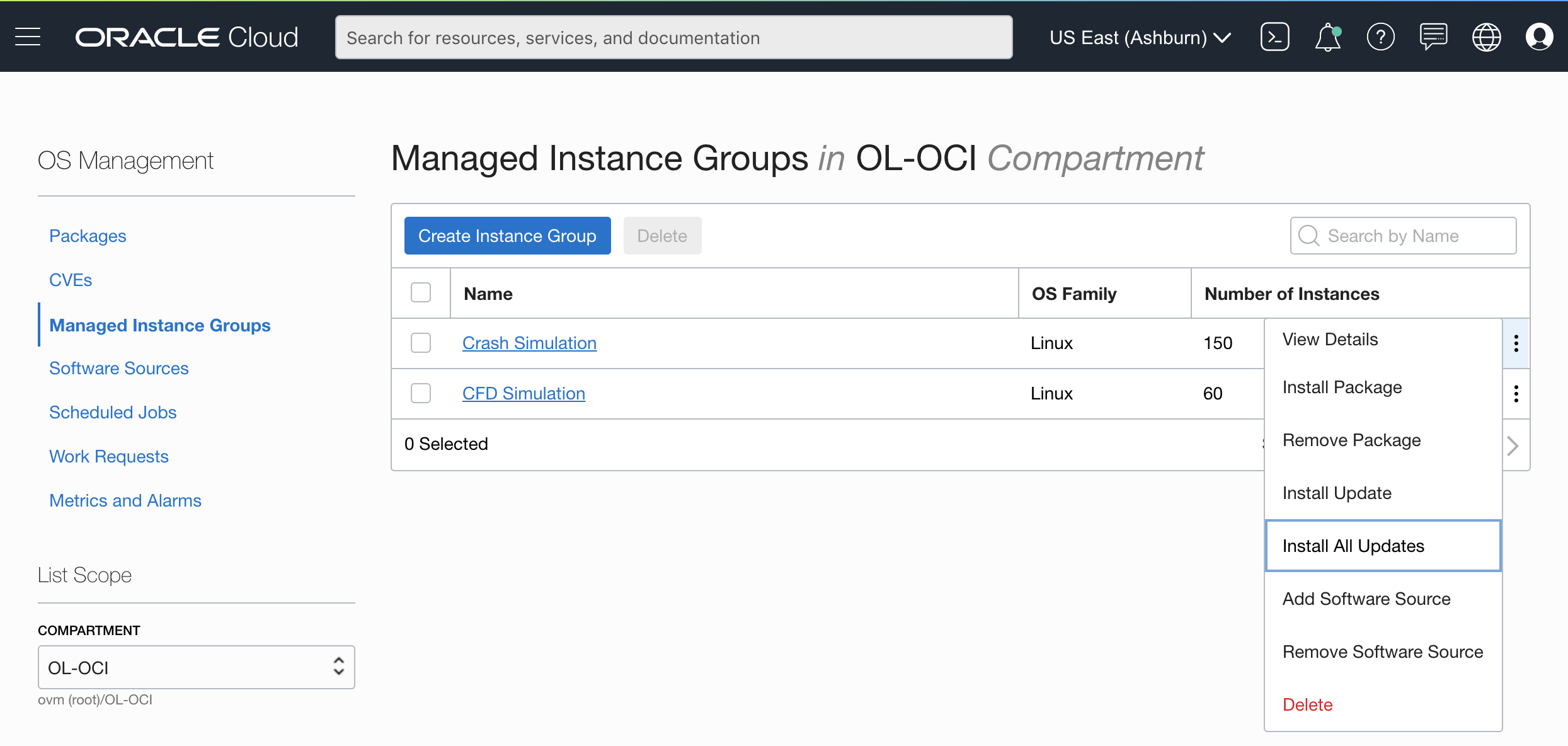Open actions menu for CFD Simulation row

tap(1516, 394)
